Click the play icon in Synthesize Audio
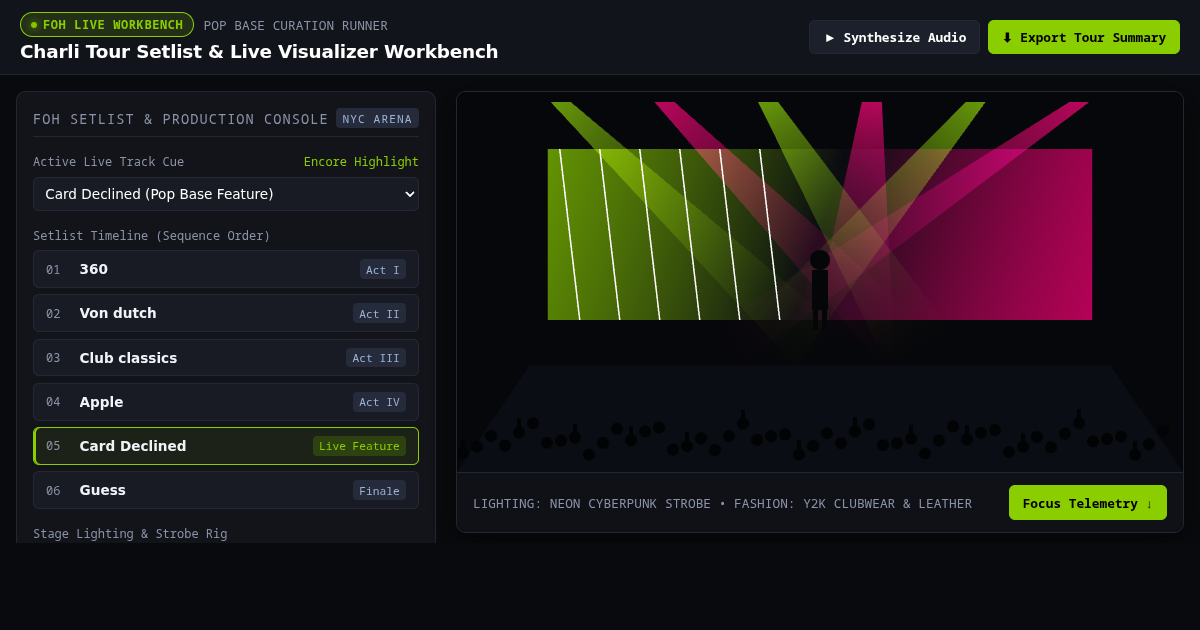The width and height of the screenshot is (1200, 630). [830, 37]
